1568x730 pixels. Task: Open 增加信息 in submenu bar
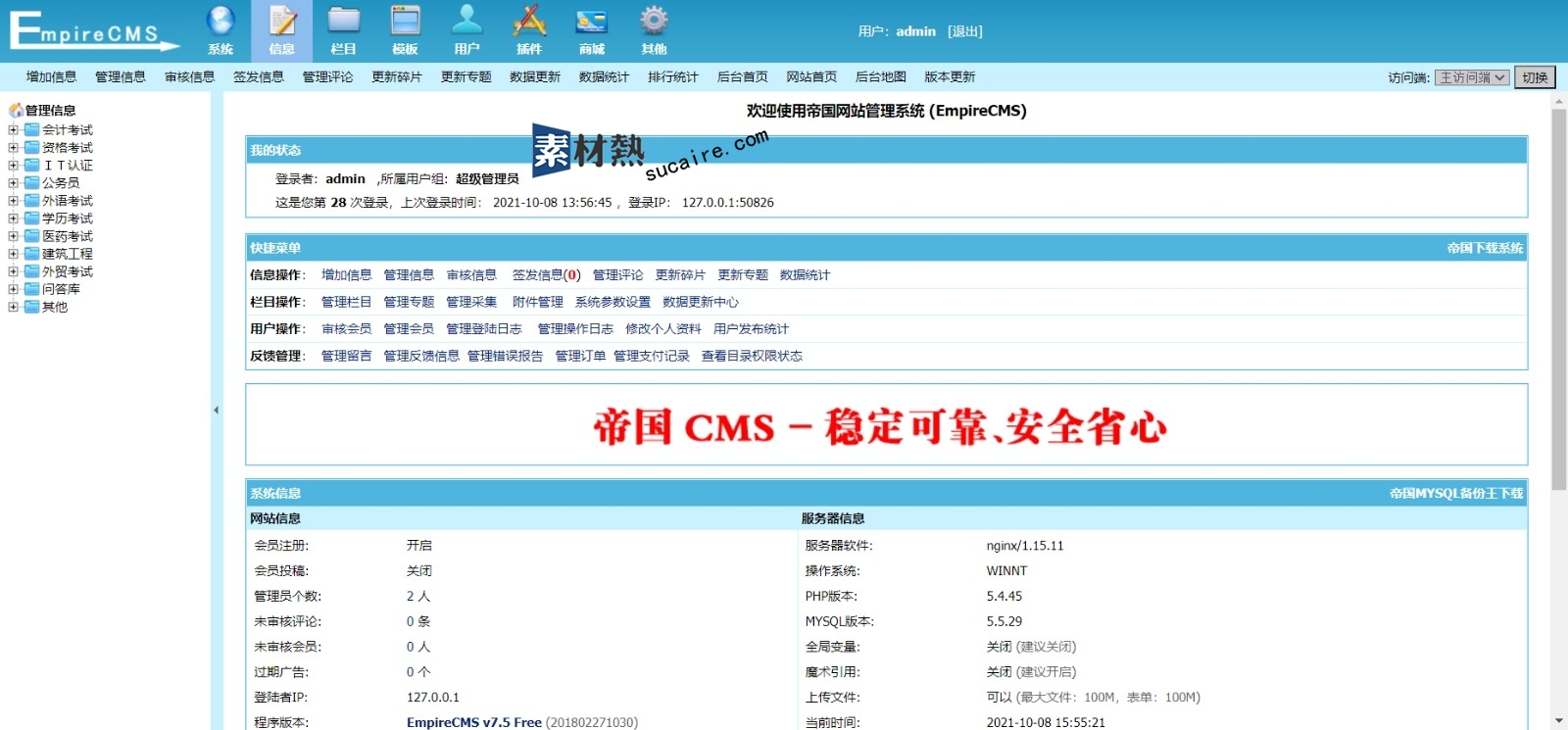(51, 76)
